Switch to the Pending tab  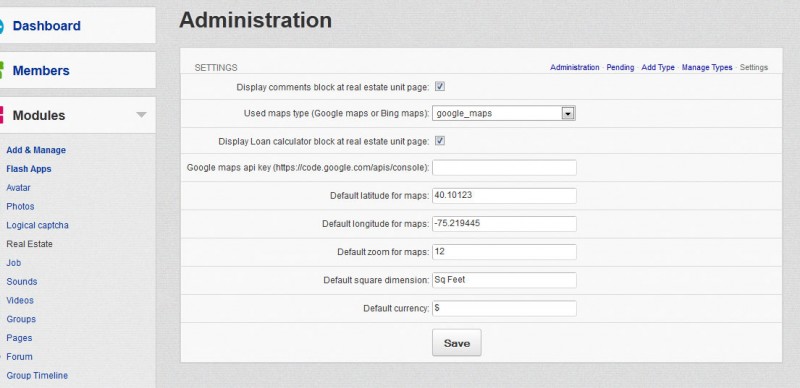click(620, 67)
